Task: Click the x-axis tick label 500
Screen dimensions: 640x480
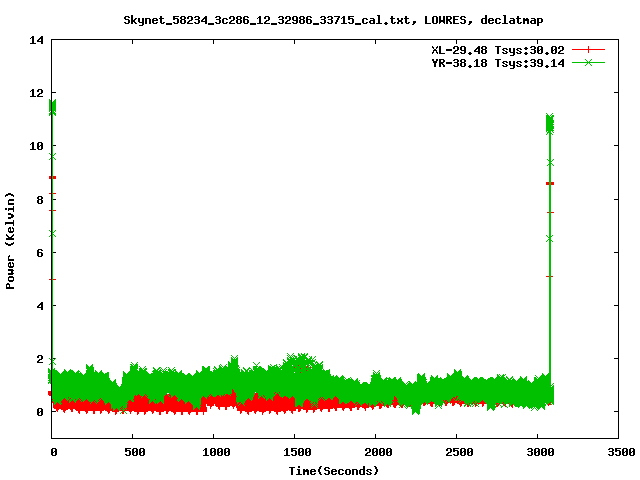Action: pos(135,452)
